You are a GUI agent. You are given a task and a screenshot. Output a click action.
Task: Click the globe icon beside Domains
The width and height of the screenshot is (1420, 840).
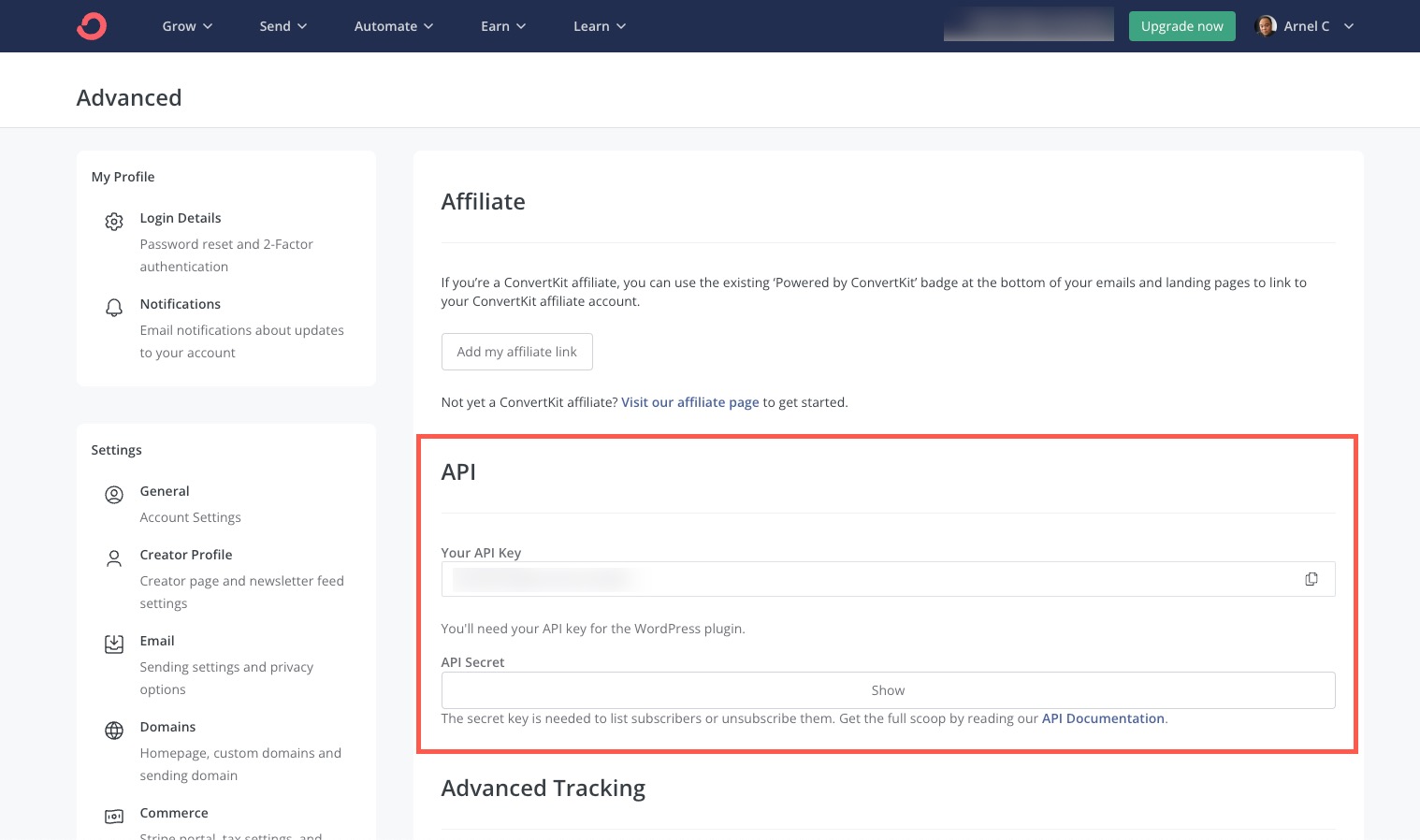tap(113, 730)
